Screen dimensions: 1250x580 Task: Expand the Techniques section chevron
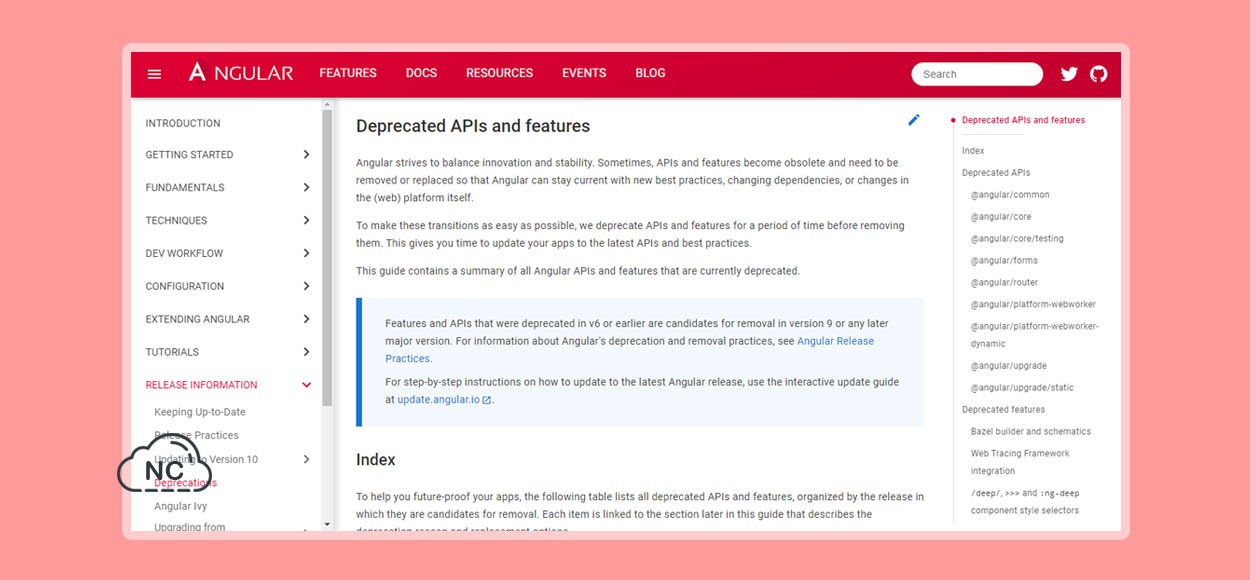tap(306, 221)
